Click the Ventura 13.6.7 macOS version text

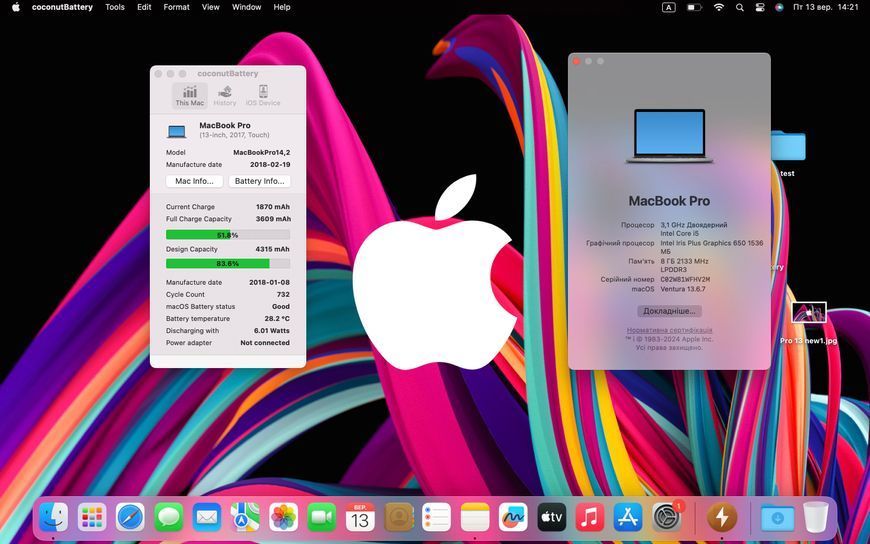683,289
